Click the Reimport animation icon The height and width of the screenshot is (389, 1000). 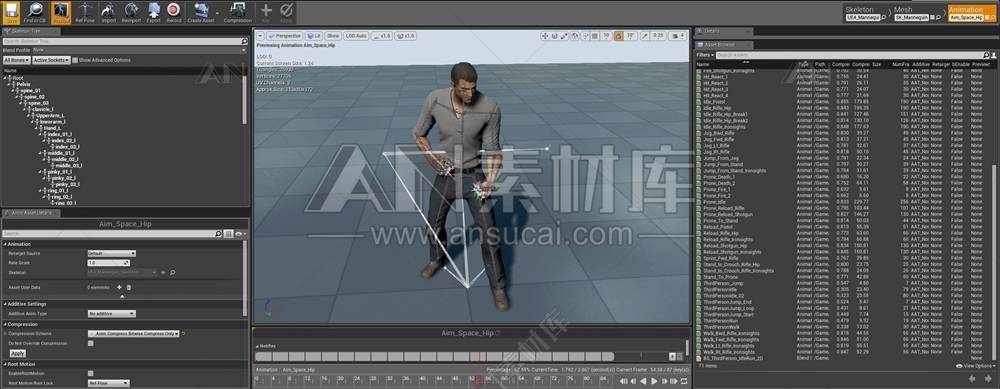pyautogui.click(x=131, y=12)
